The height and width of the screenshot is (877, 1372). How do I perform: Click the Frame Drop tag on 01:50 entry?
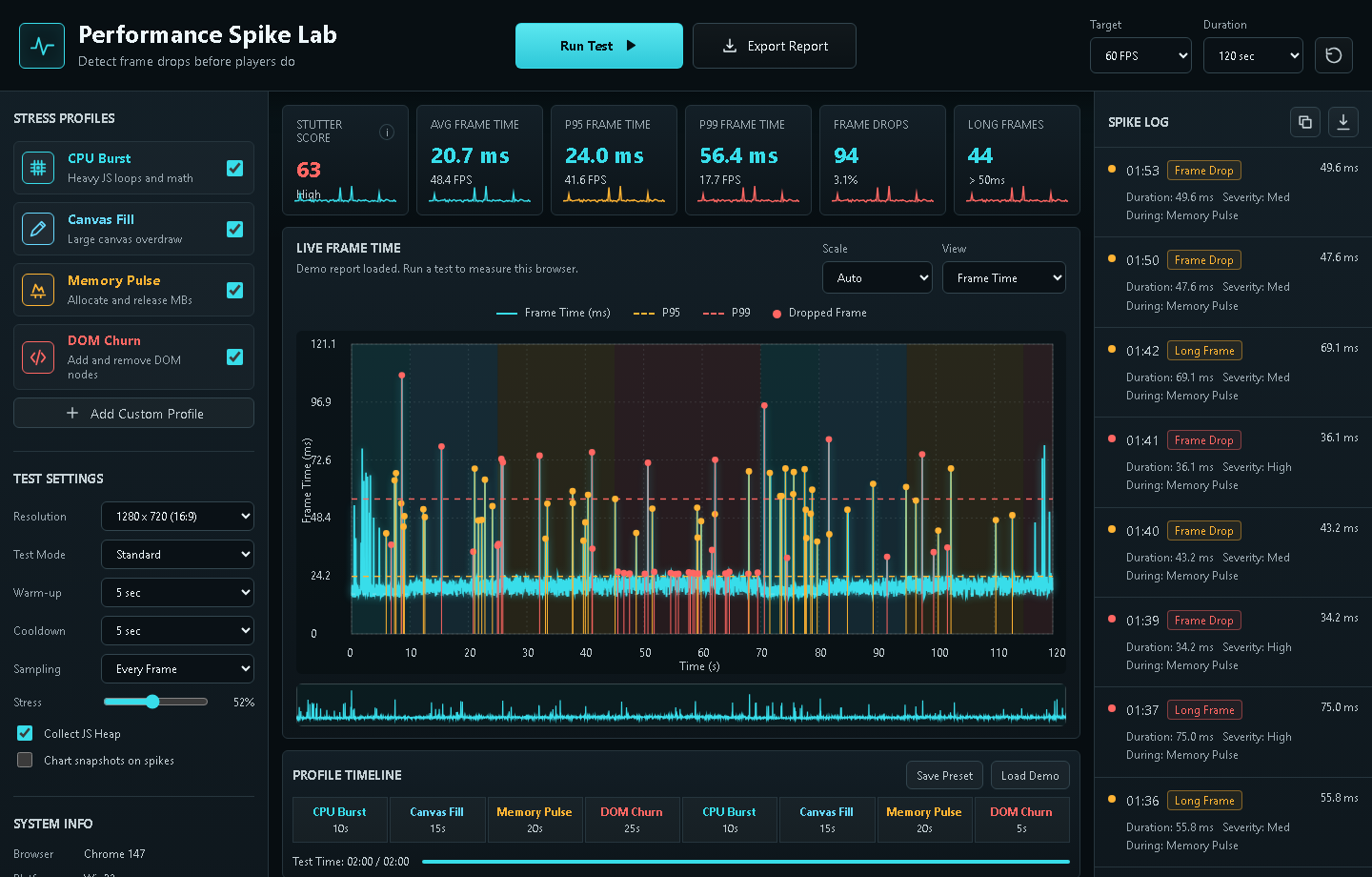tap(1204, 260)
